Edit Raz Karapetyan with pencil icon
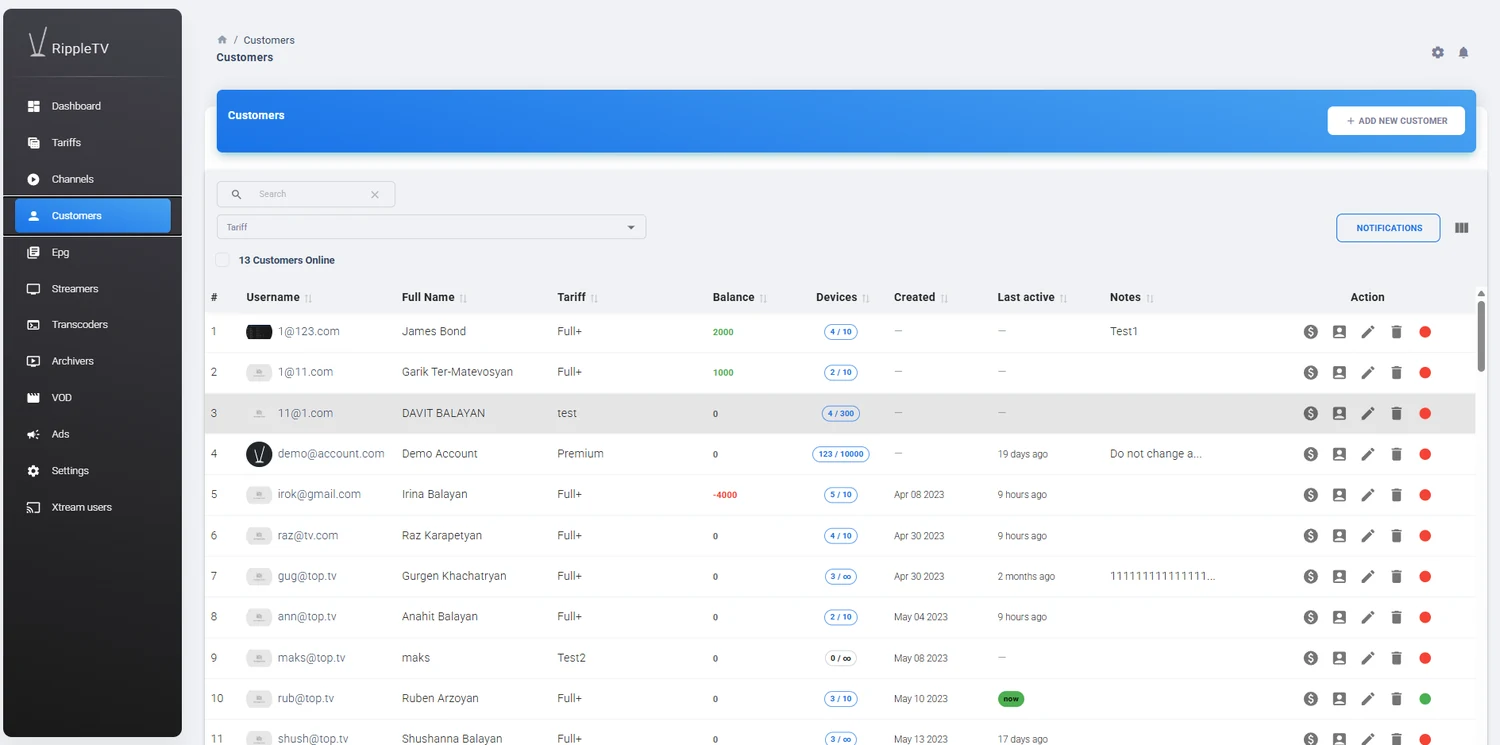 coord(1368,536)
